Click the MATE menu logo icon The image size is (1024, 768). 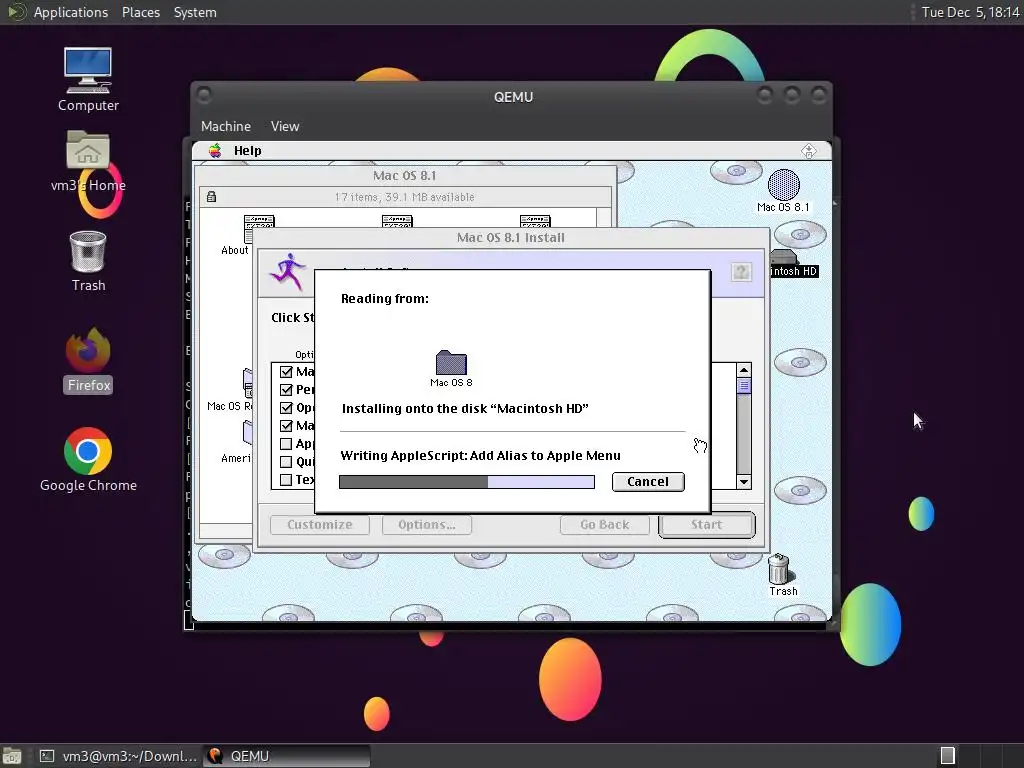[x=16, y=12]
